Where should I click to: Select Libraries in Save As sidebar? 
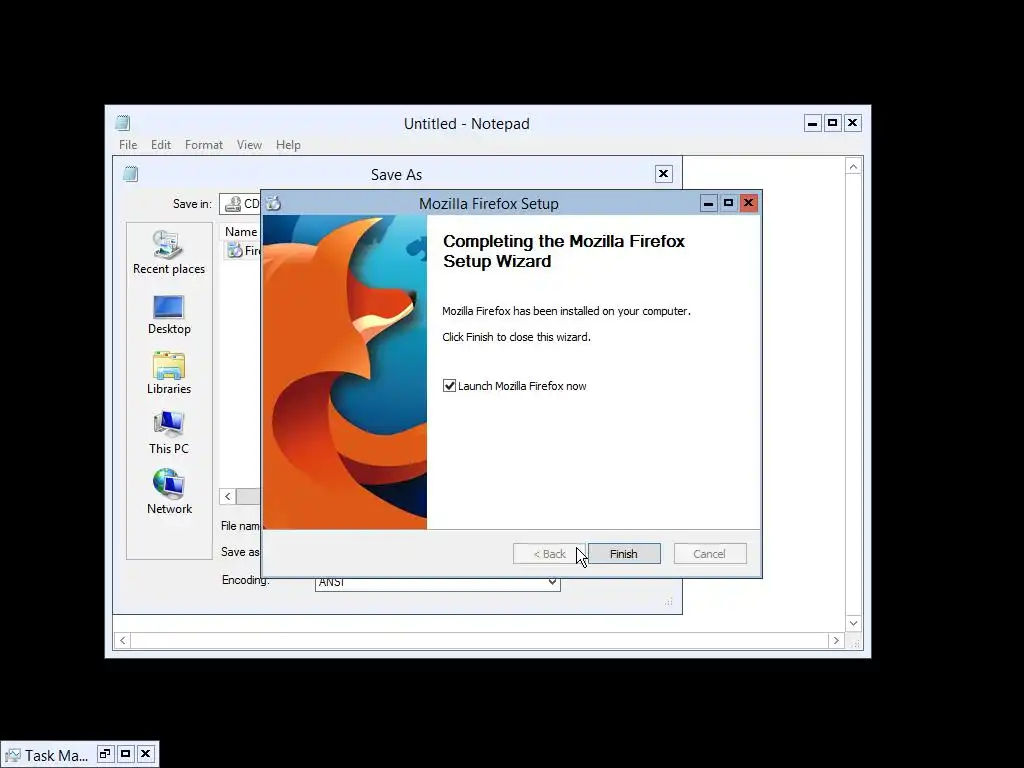point(168,374)
